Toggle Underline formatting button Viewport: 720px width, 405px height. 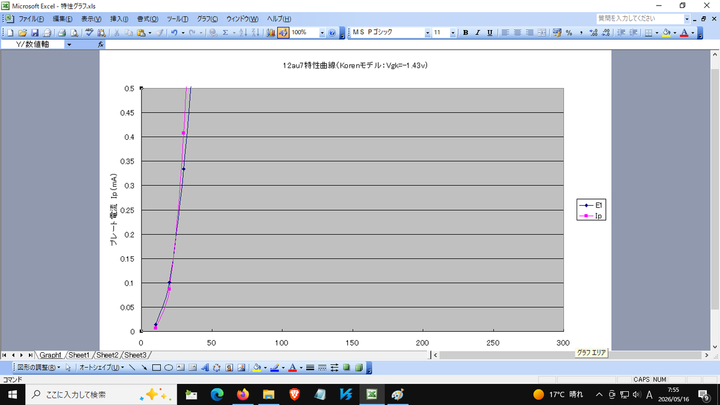pos(490,33)
